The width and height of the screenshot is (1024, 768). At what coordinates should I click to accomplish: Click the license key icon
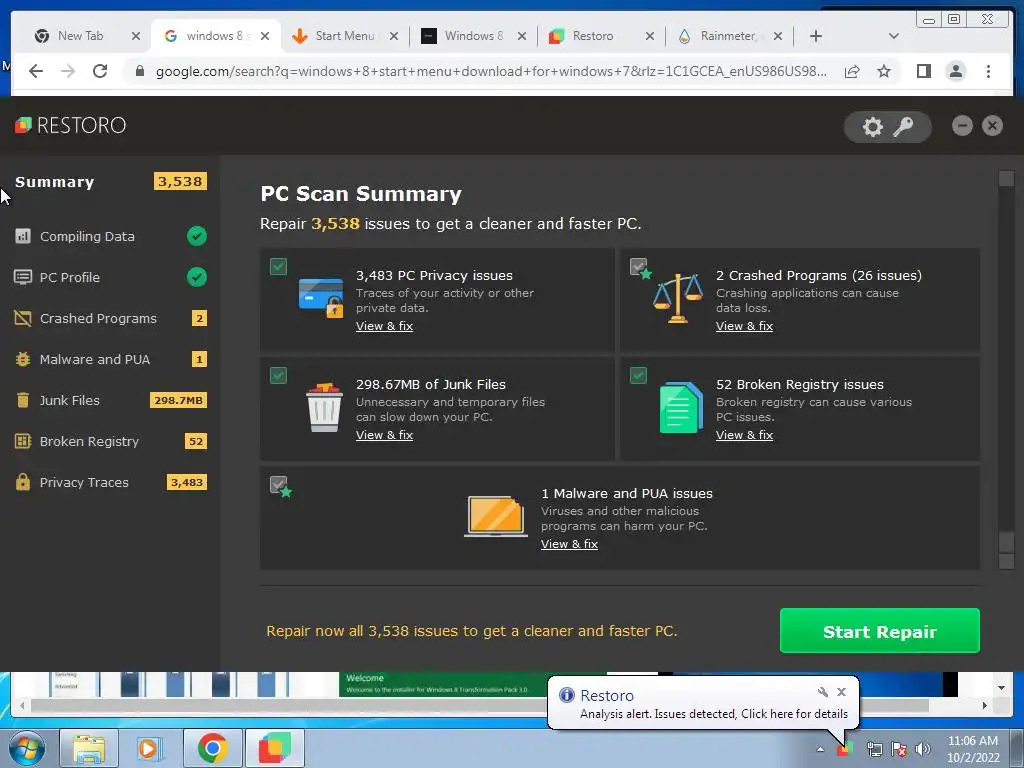903,127
